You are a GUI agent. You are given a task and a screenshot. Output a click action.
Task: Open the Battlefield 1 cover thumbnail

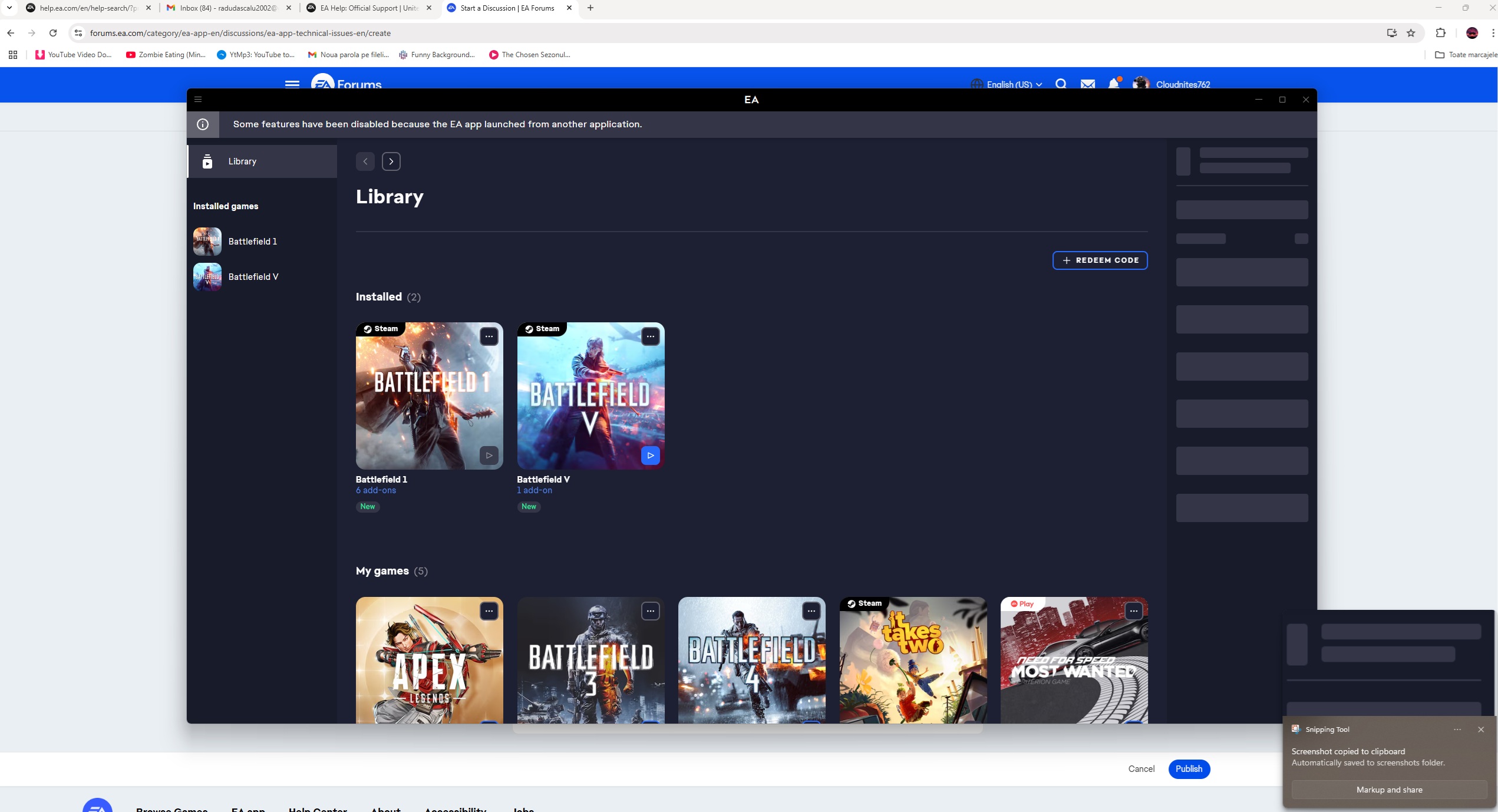(x=429, y=396)
